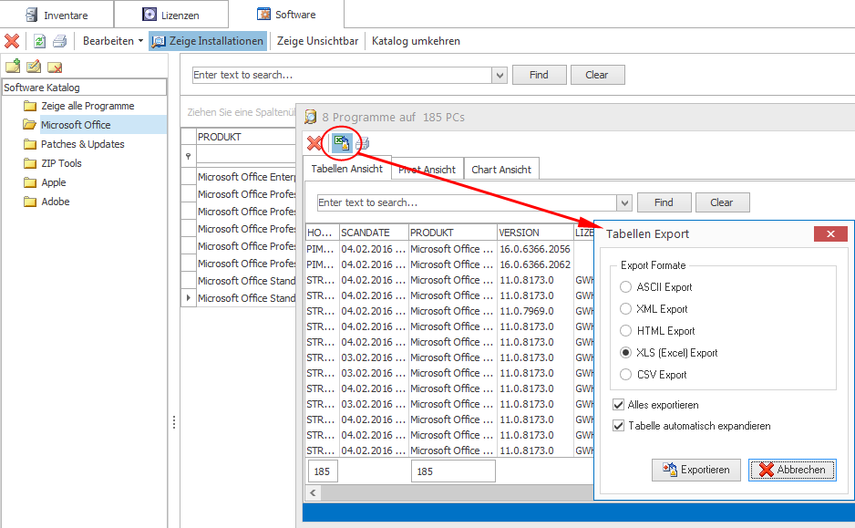This screenshot has height=528, width=855.
Task: Click the Patches & Updates folder icon
Action: click(x=30, y=144)
